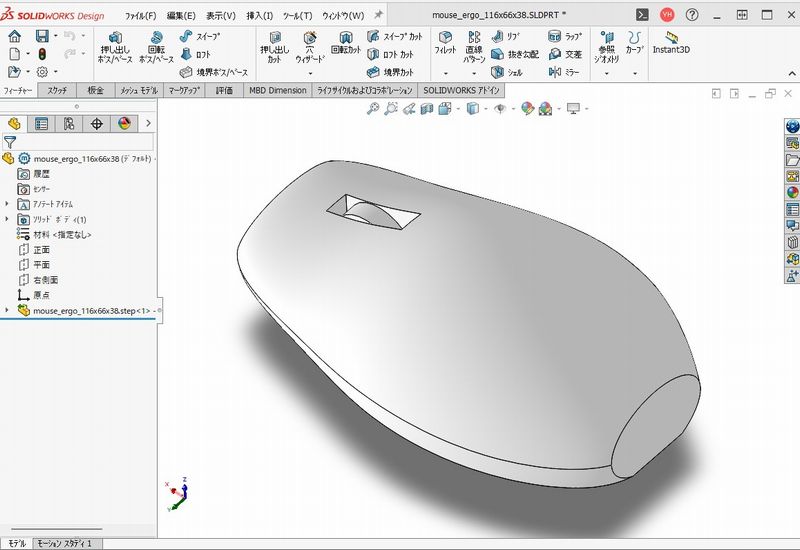Image resolution: width=800 pixels, height=550 pixels.
Task: Open the Save dropdown arrow
Action: pos(55,36)
